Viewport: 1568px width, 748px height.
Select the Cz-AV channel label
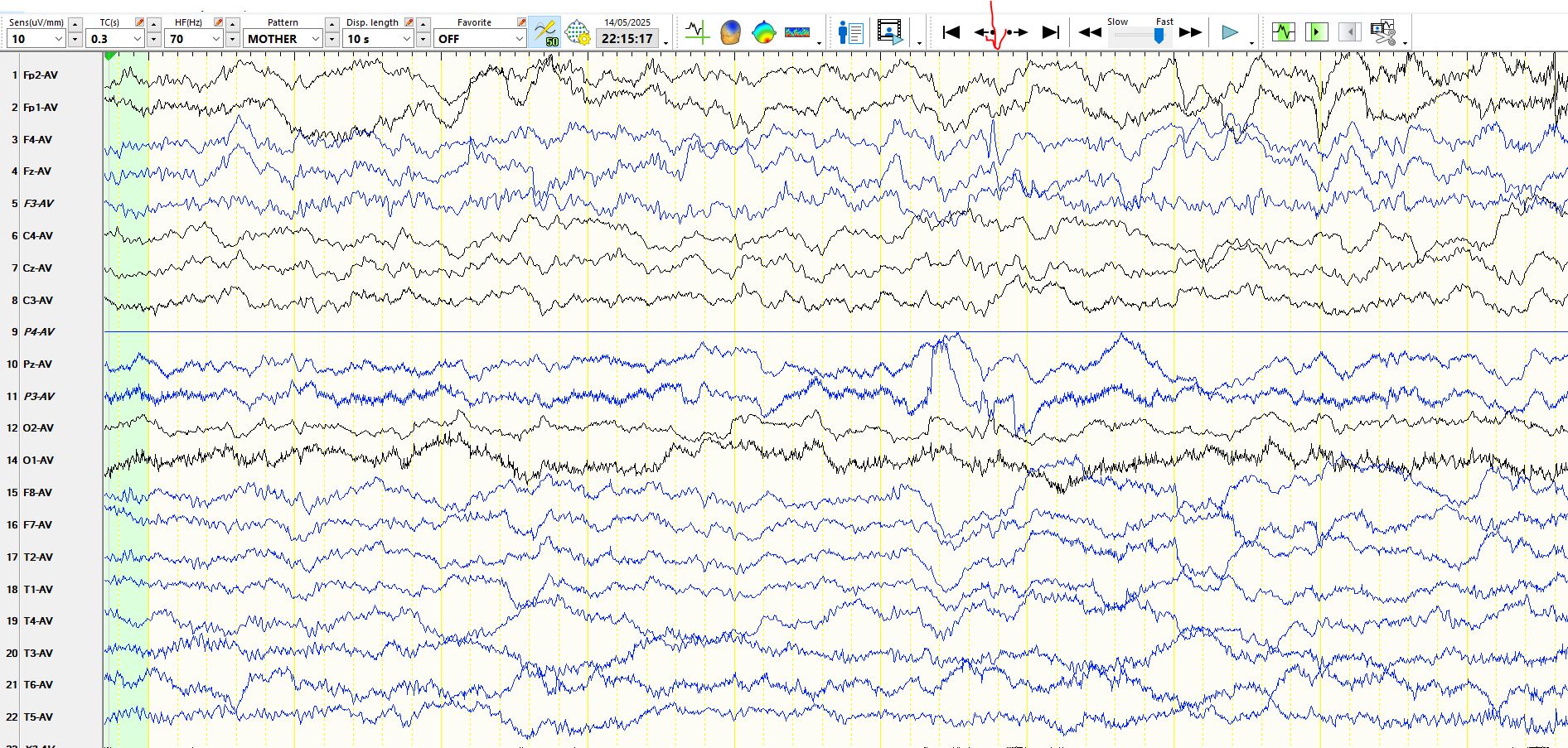point(37,268)
